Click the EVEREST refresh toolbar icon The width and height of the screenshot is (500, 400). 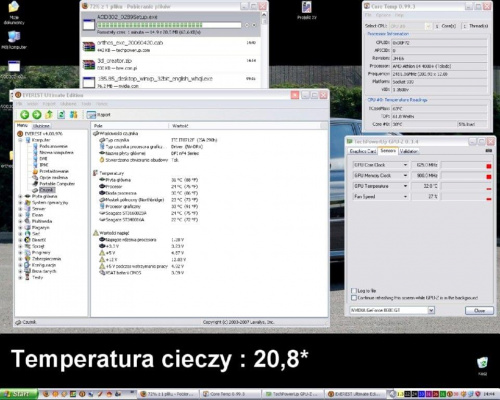61,115
